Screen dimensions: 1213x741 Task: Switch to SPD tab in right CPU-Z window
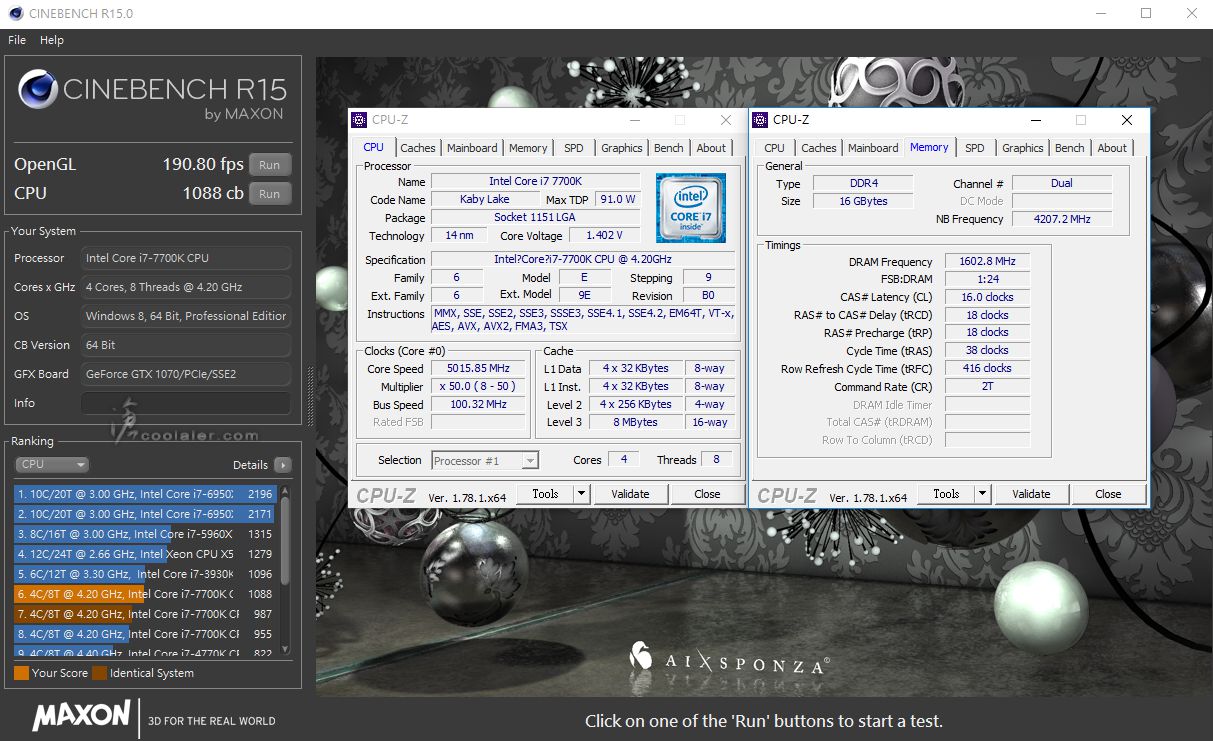click(x=975, y=148)
